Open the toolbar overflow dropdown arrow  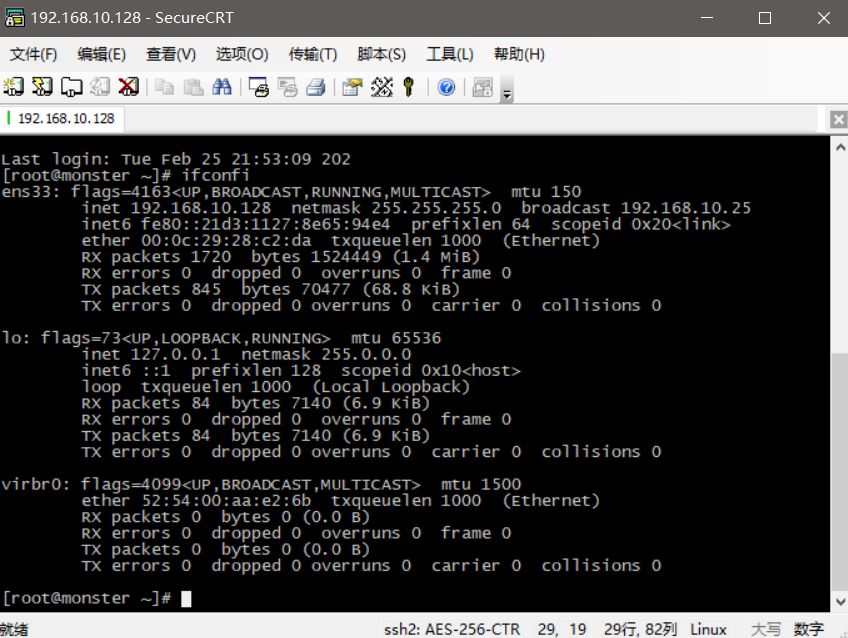pyautogui.click(x=505, y=92)
